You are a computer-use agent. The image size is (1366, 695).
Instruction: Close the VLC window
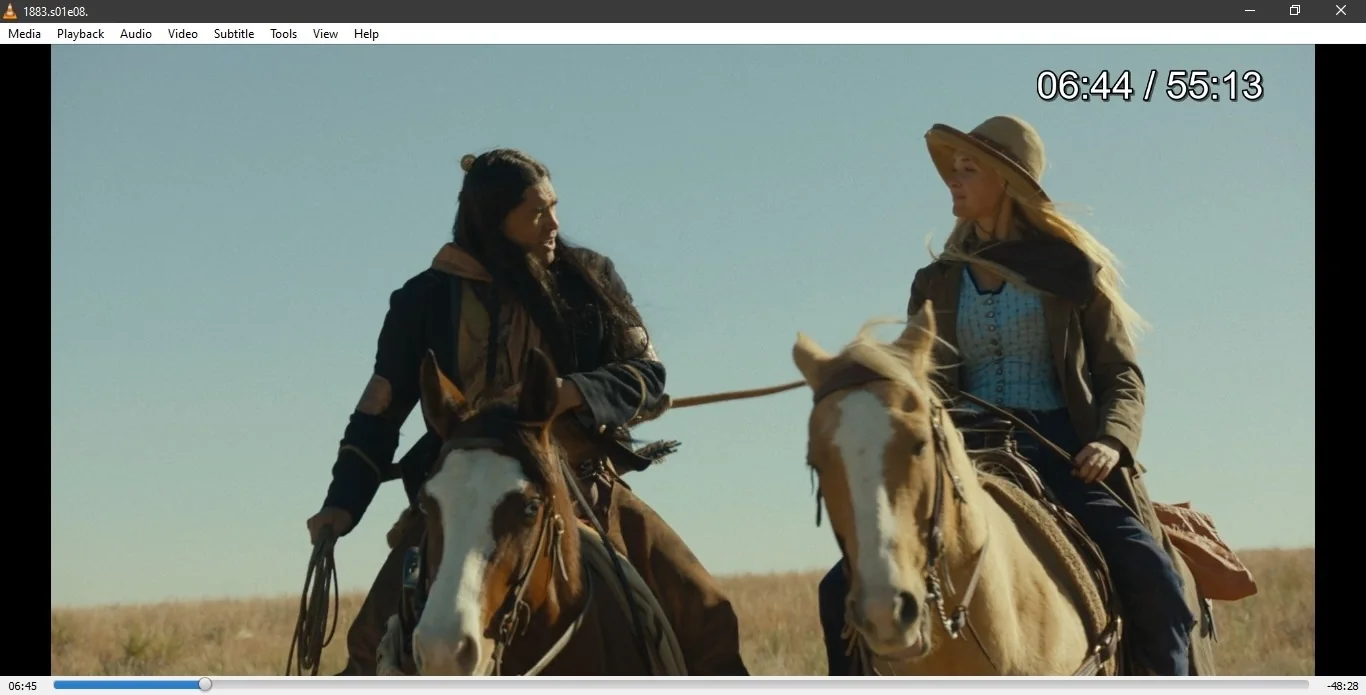pos(1341,11)
